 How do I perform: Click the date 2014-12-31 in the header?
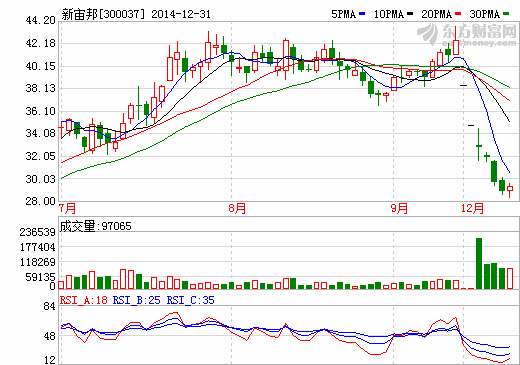click(x=181, y=14)
